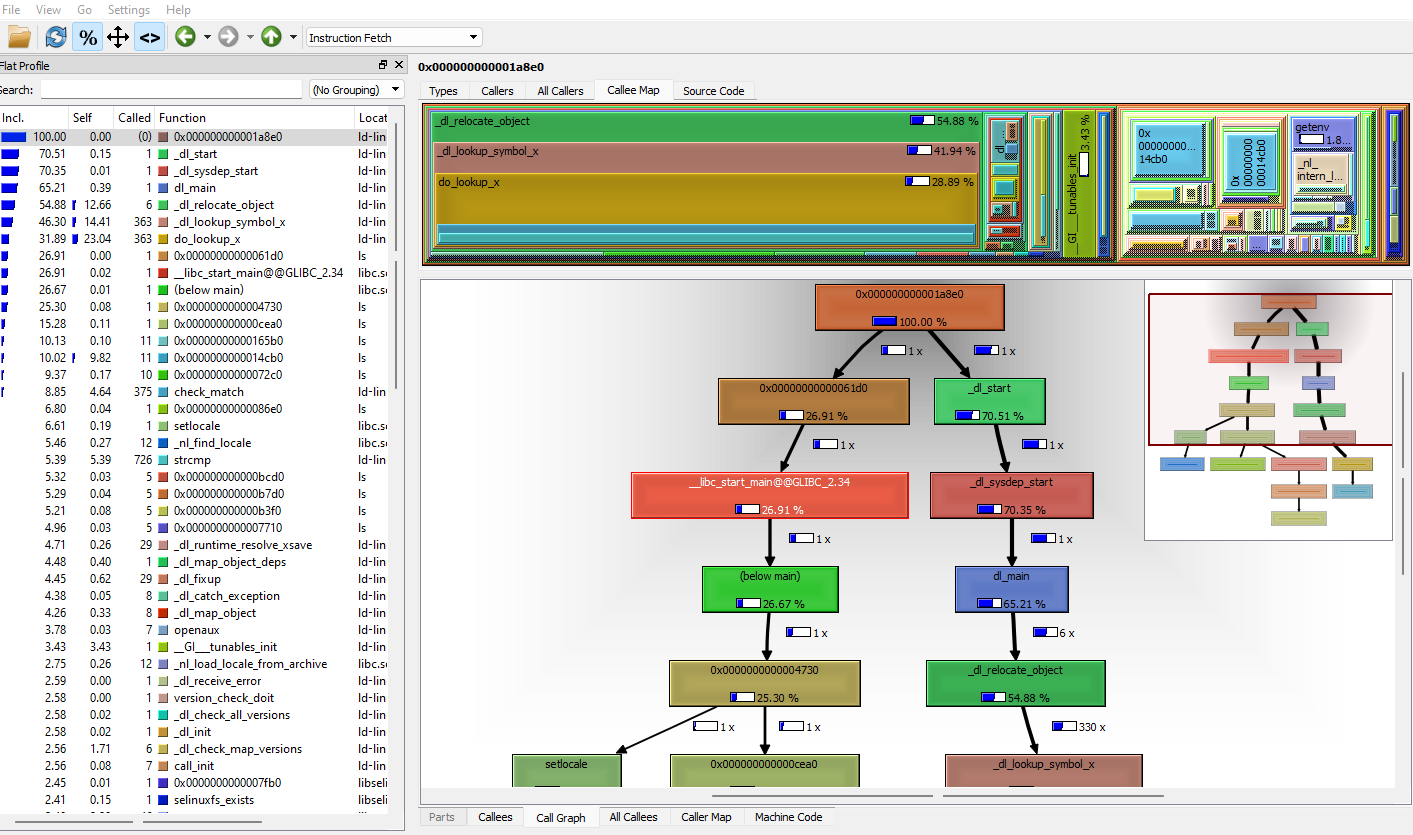This screenshot has width=1413, height=835.
Task: Open the No Grouping dropdown
Action: click(x=357, y=90)
